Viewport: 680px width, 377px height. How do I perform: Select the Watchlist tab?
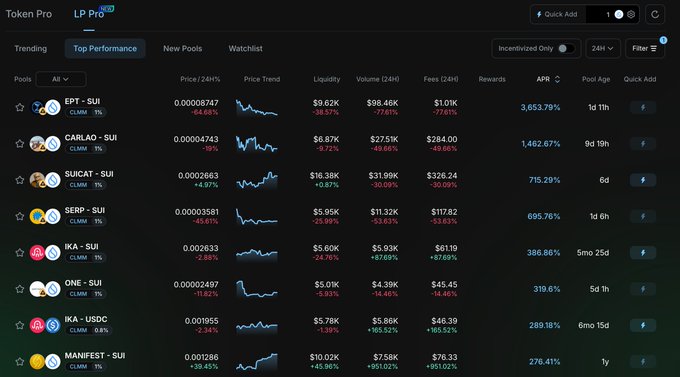245,49
